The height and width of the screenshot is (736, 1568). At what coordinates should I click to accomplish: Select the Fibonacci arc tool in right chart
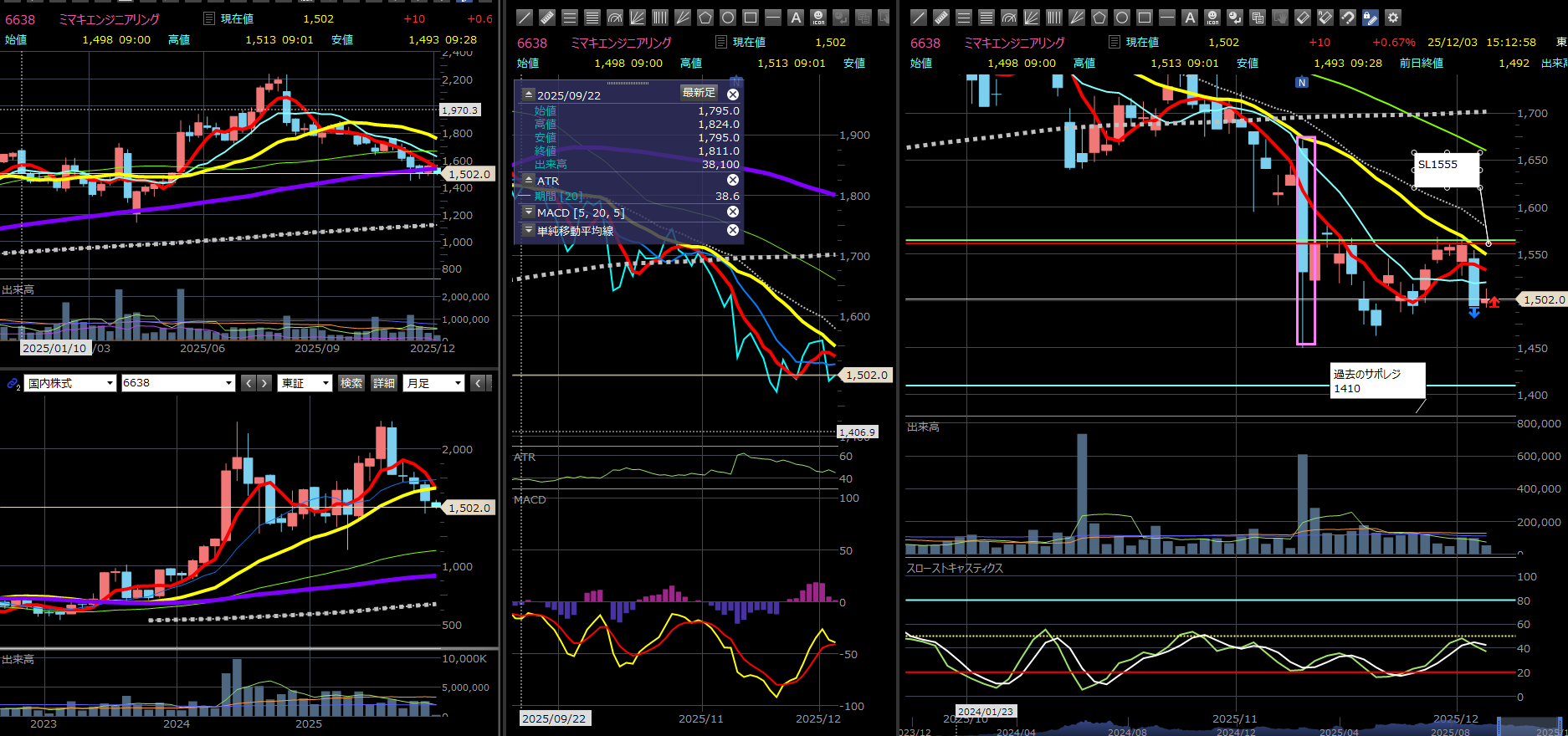1008,18
